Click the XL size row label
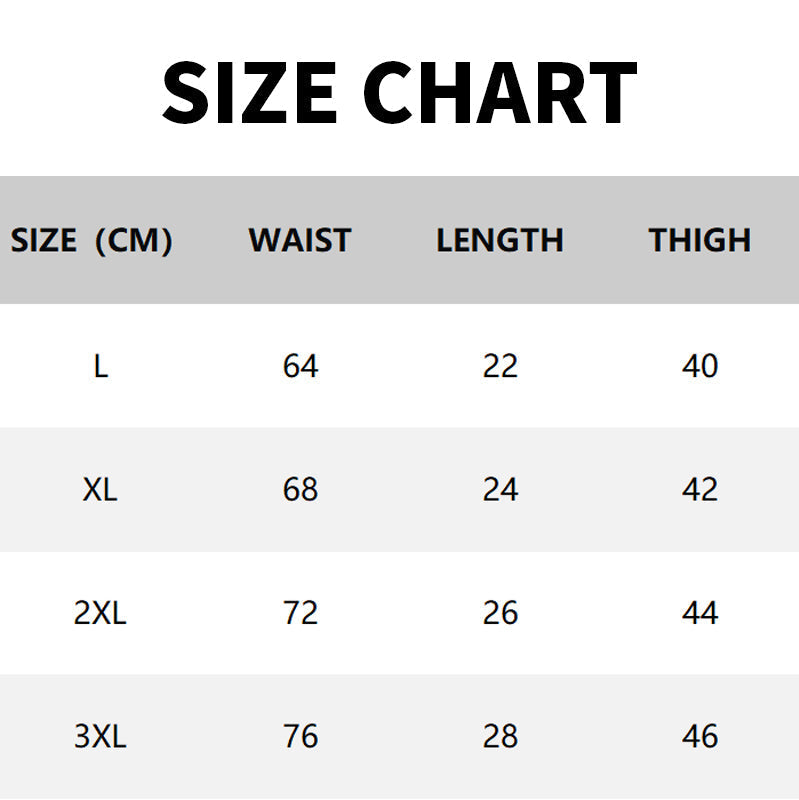Screen dimensions: 799x800 coord(100,489)
